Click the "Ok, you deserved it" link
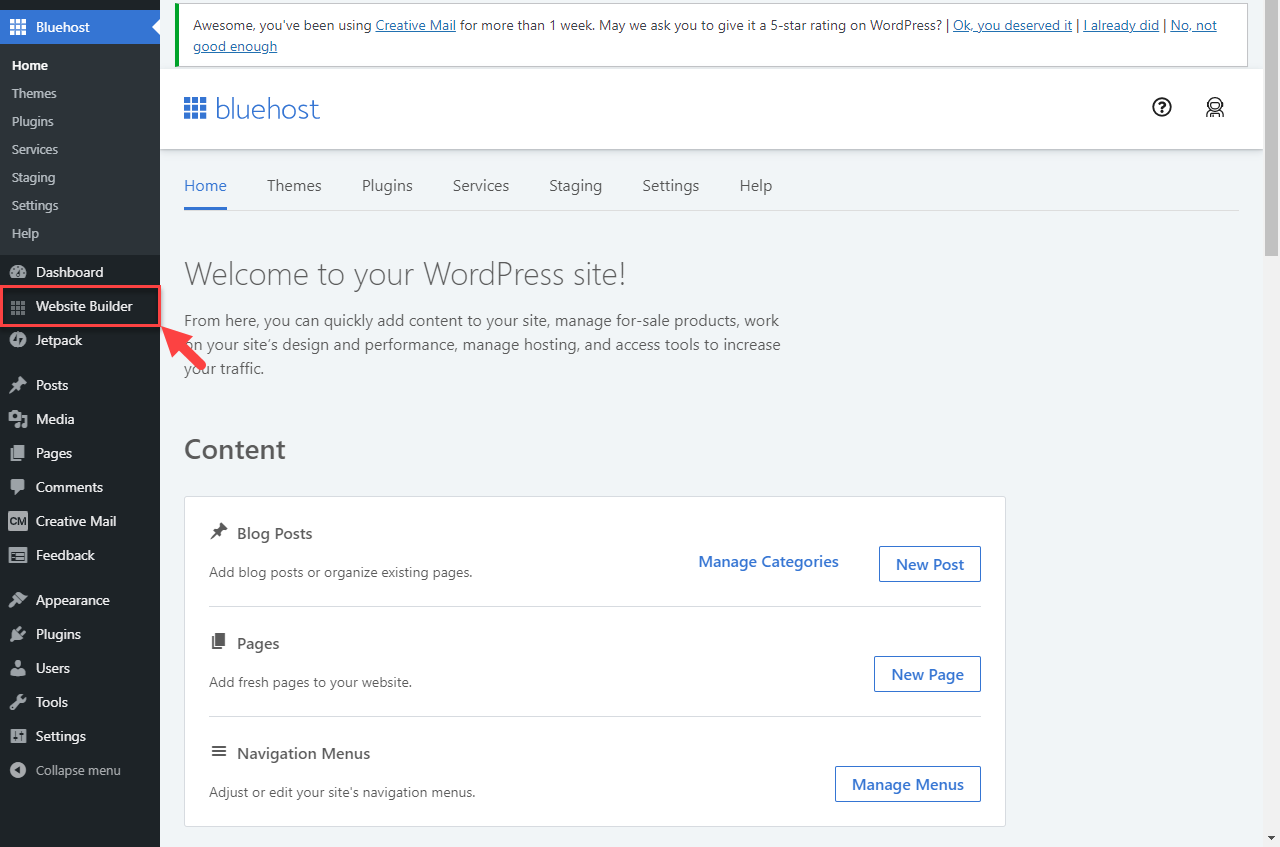The width and height of the screenshot is (1280, 847). click(x=1012, y=25)
